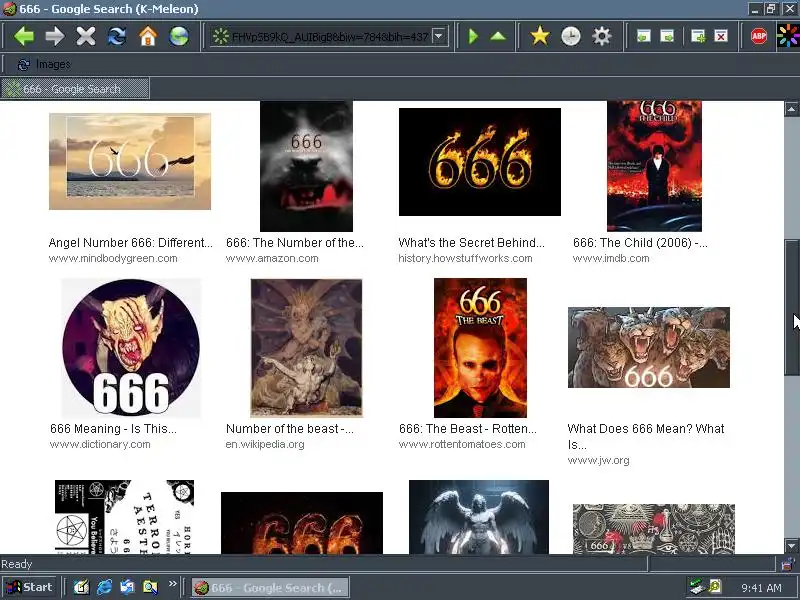The width and height of the screenshot is (800, 600).
Task: Open the occult symbols pattern thumbnail
Action: pos(654,529)
